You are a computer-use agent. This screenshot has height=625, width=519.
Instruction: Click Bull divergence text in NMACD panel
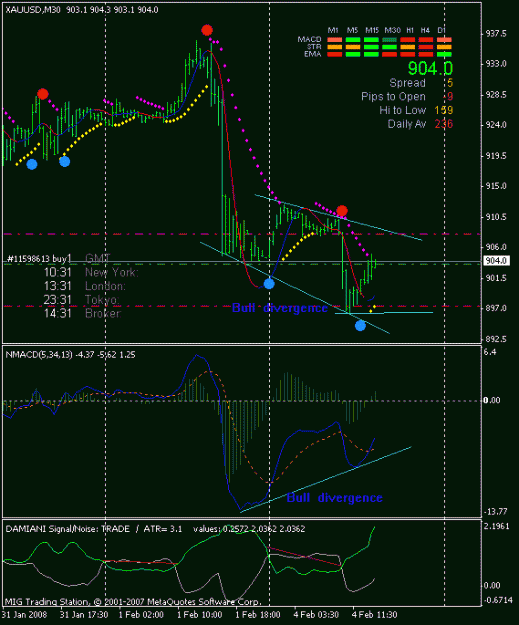[x=334, y=497]
